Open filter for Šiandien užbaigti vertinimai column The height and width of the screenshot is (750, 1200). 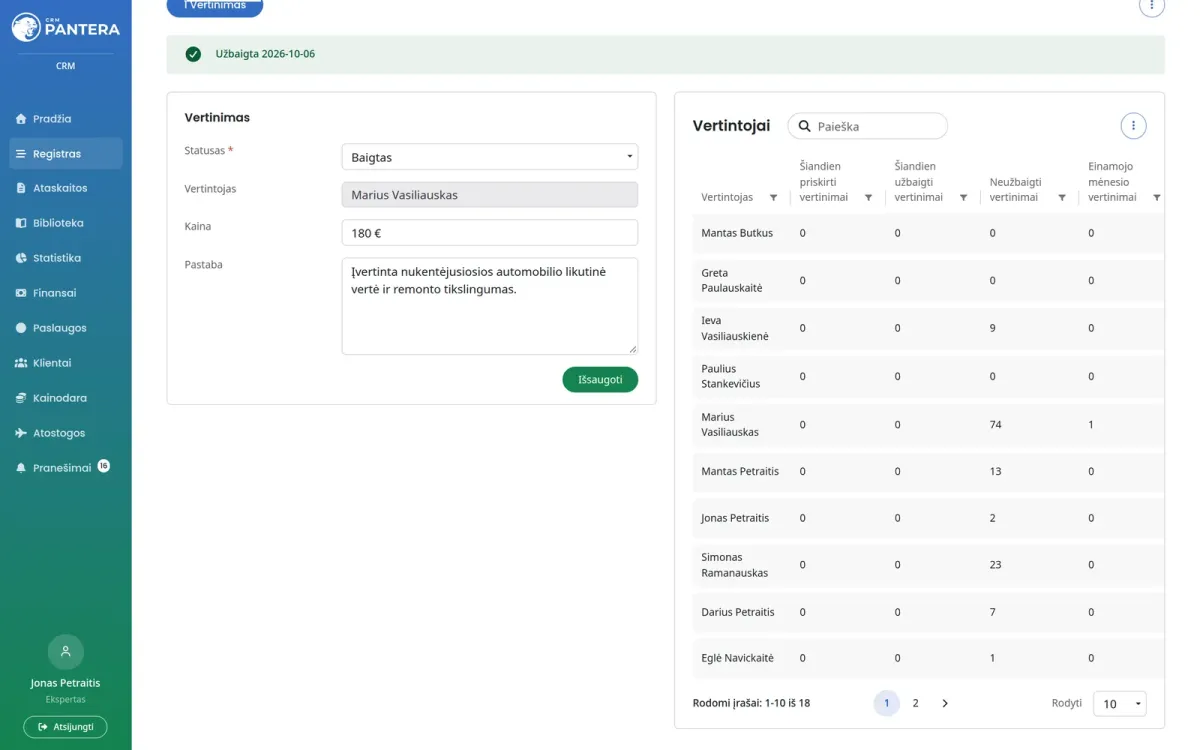[x=963, y=198]
